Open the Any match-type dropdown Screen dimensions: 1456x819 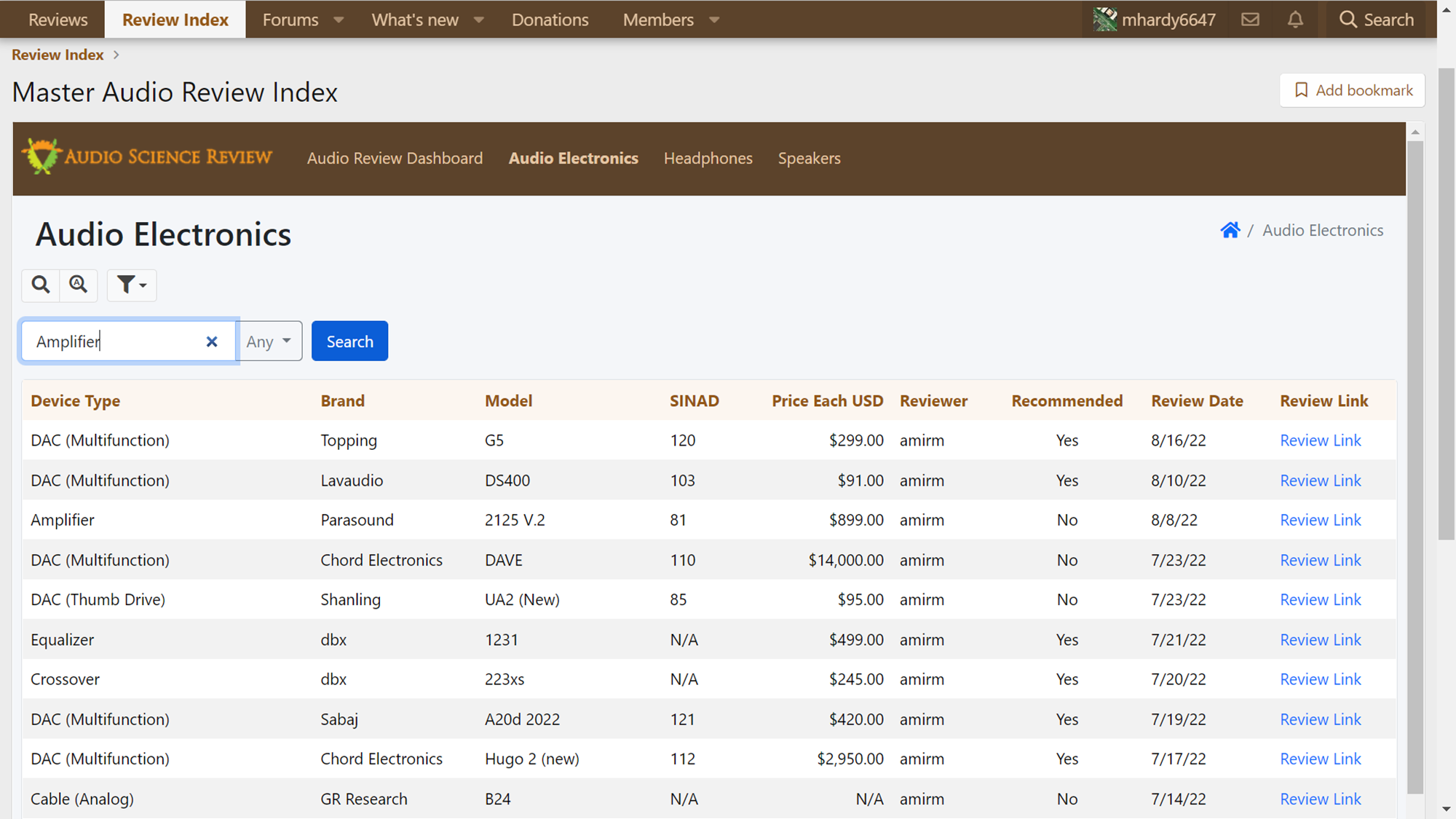click(x=269, y=341)
